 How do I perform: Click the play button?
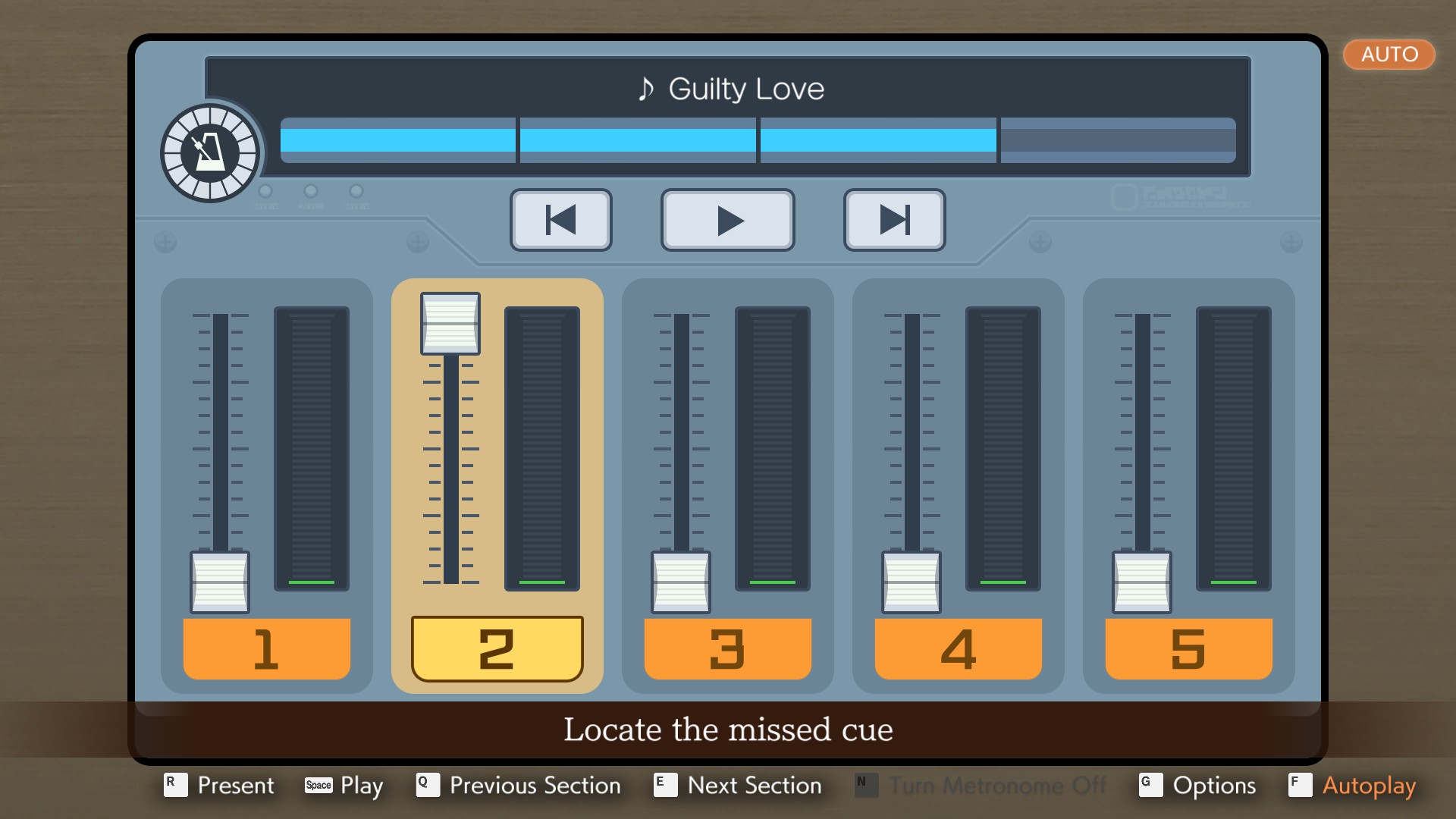point(727,221)
